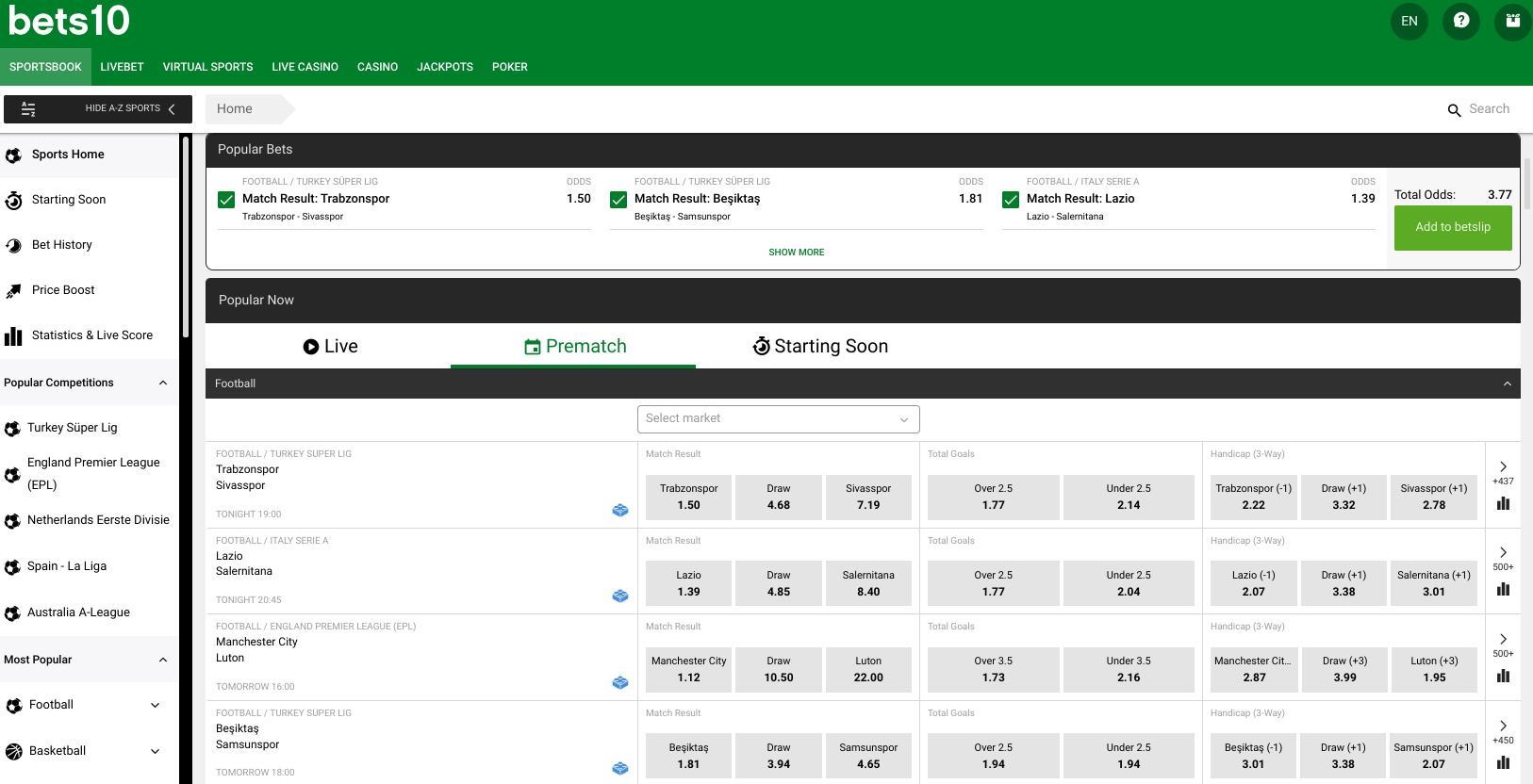Open the gift promotions icon

click(x=1512, y=21)
